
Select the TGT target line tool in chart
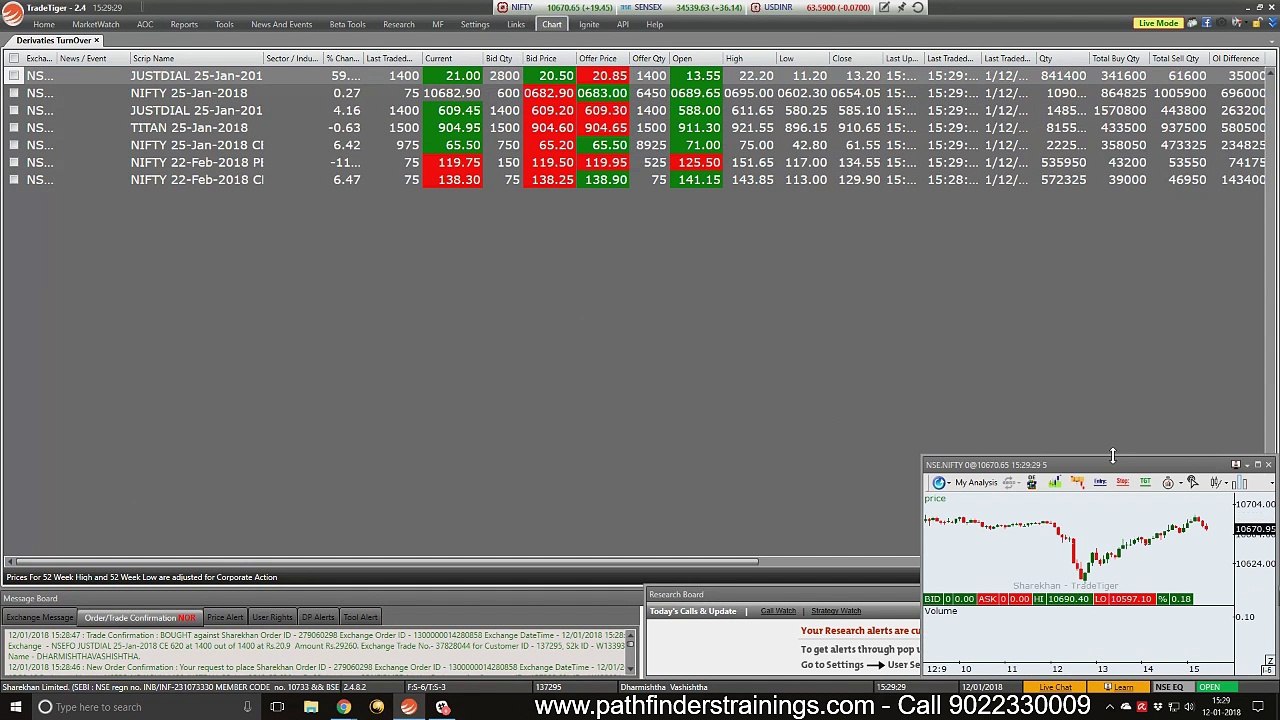tap(1145, 483)
